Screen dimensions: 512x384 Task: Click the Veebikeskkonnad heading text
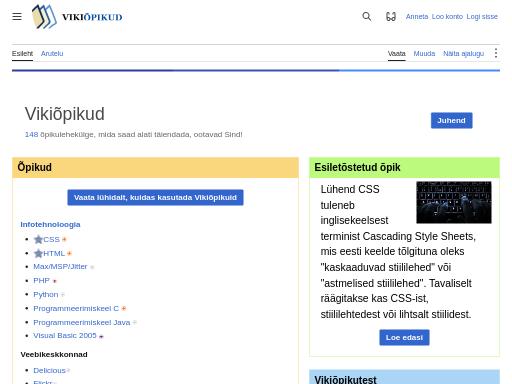tap(54, 354)
